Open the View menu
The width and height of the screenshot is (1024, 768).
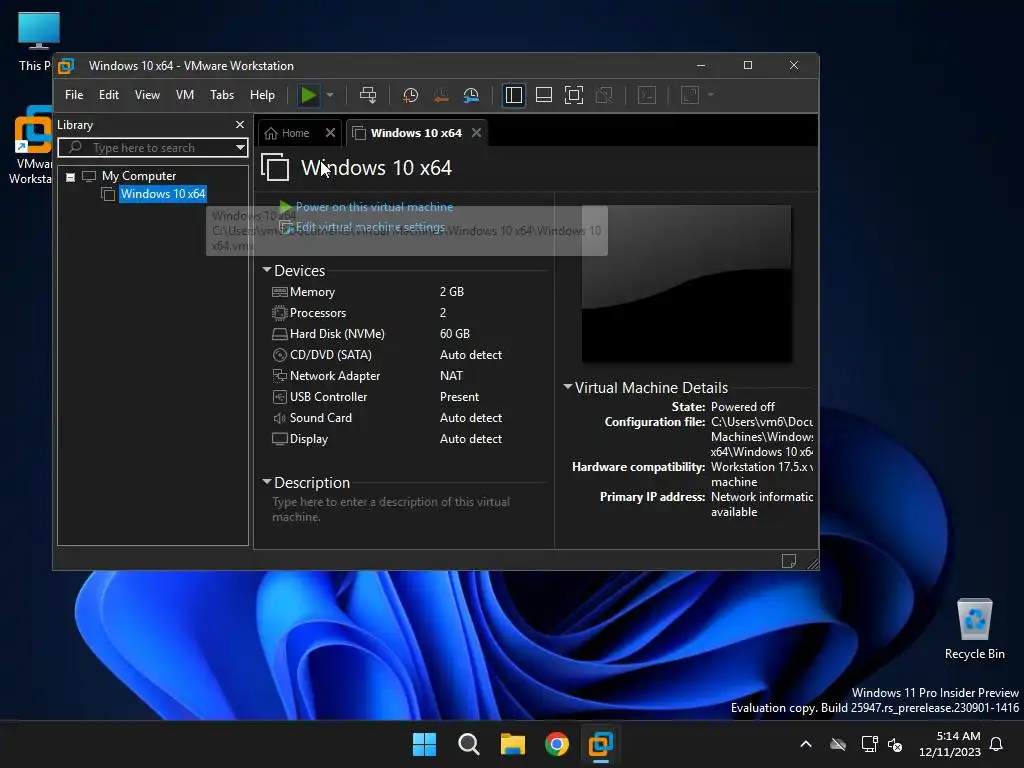click(x=147, y=95)
